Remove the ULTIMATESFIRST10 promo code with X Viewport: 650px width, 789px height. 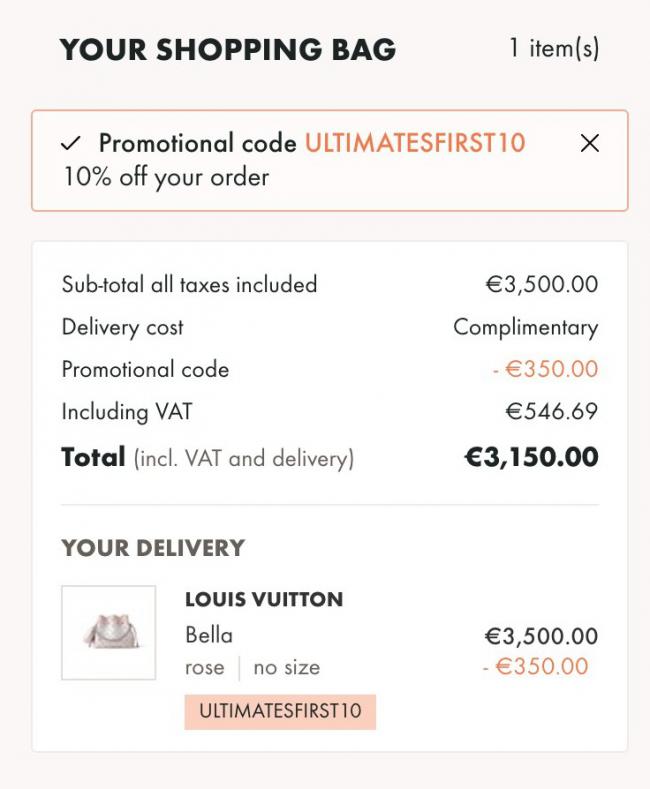tap(590, 143)
